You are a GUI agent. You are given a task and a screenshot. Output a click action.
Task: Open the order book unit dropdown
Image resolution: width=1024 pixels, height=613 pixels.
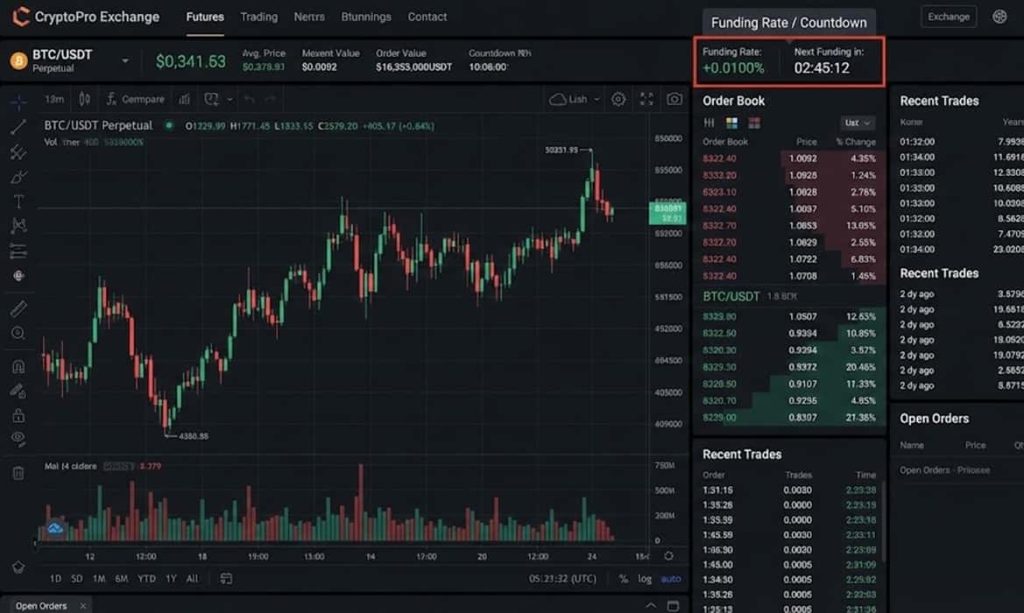(857, 123)
